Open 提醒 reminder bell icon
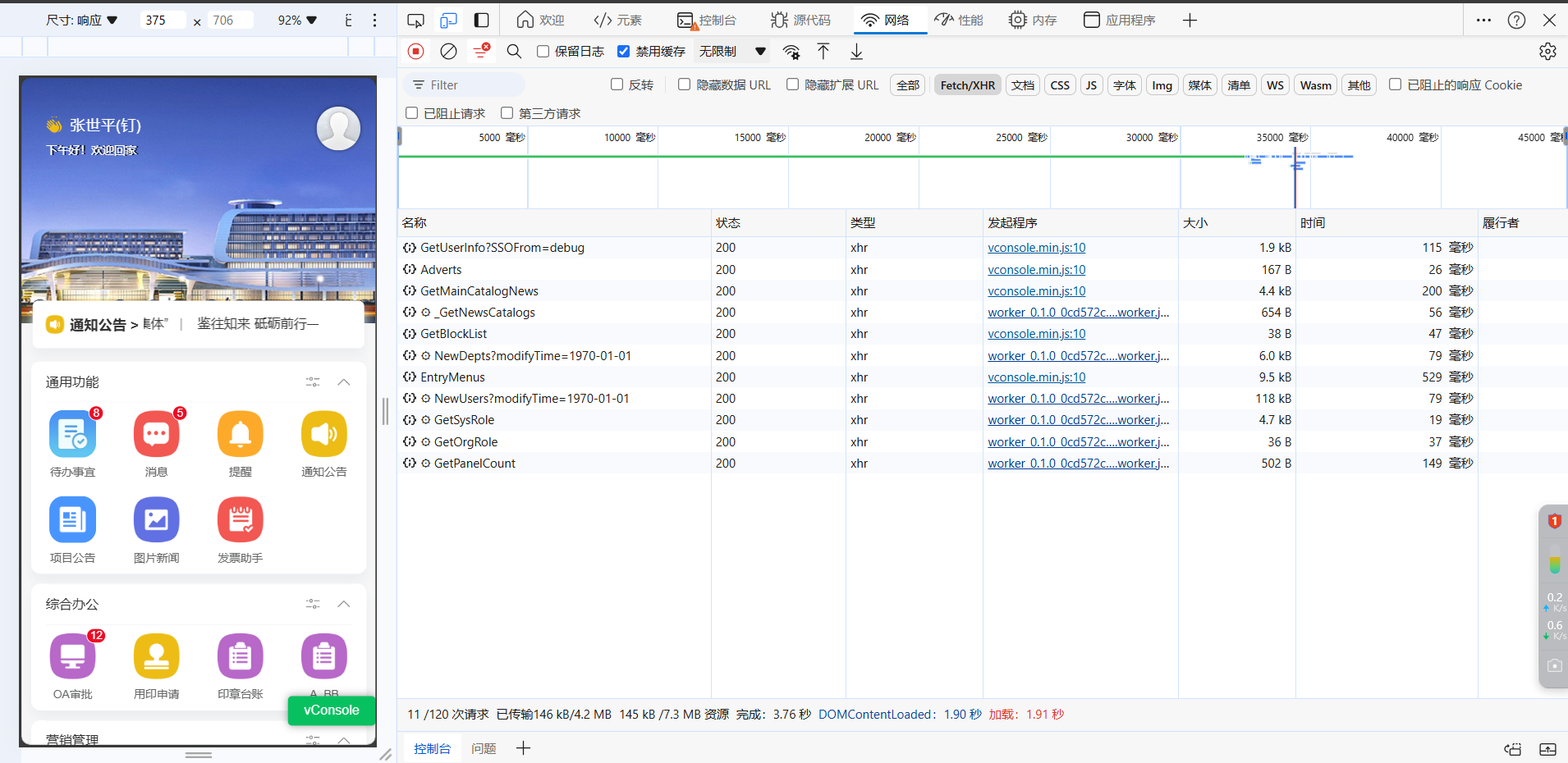The width and height of the screenshot is (1568, 763). pyautogui.click(x=241, y=434)
